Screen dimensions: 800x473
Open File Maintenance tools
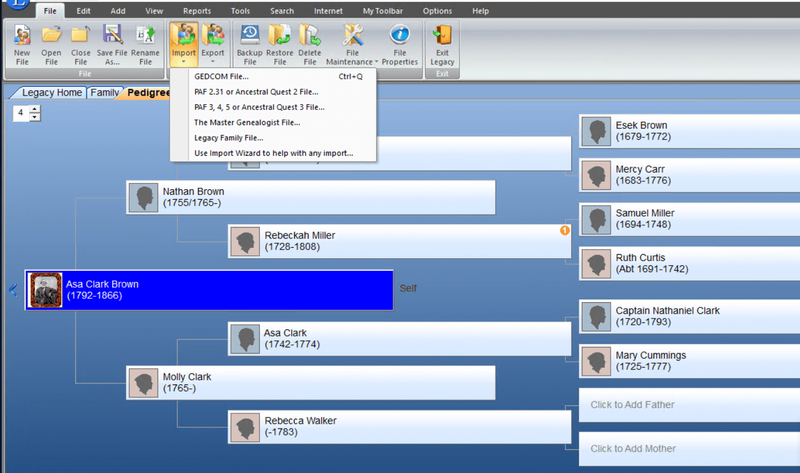tap(352, 45)
